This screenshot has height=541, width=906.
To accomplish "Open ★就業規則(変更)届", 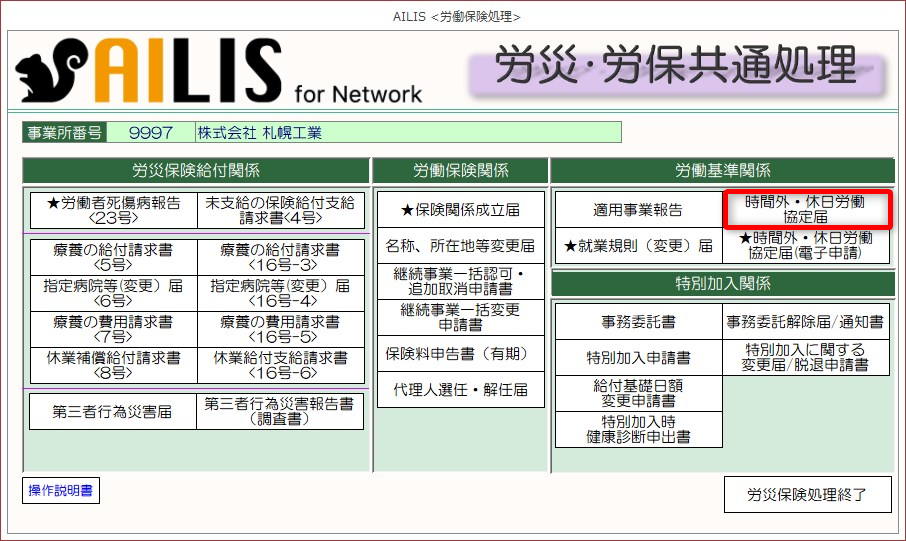I will (638, 246).
